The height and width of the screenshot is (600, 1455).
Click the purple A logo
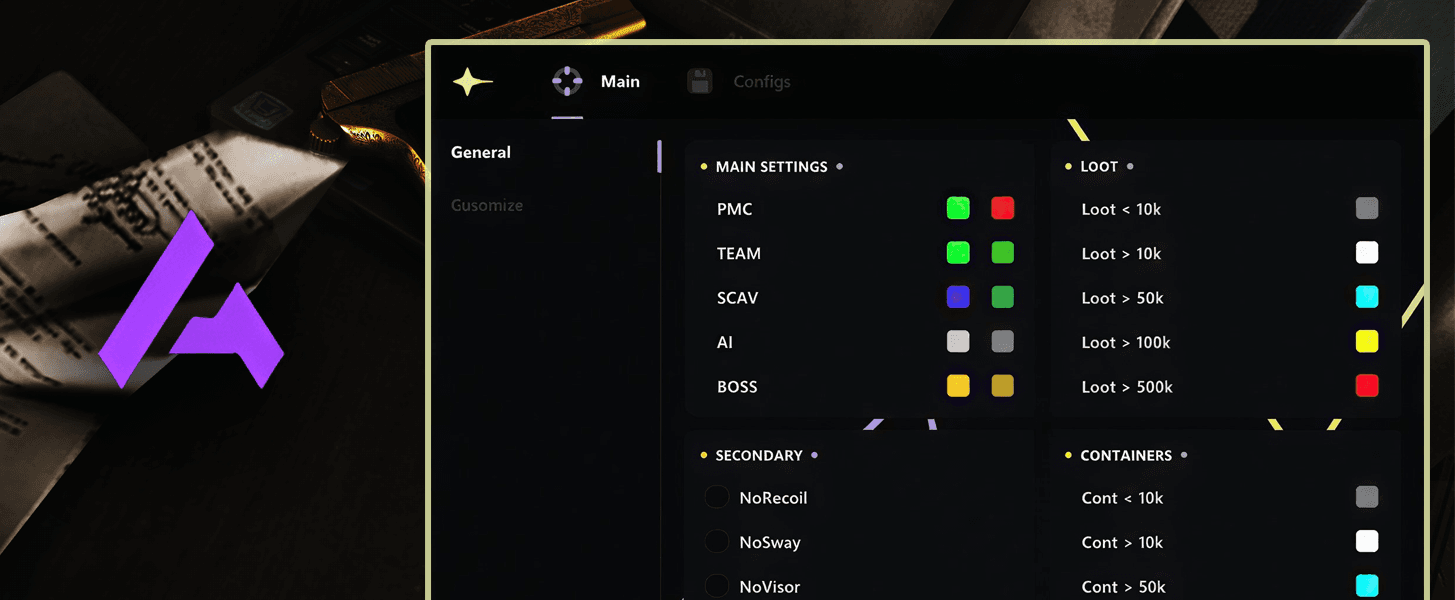191,301
